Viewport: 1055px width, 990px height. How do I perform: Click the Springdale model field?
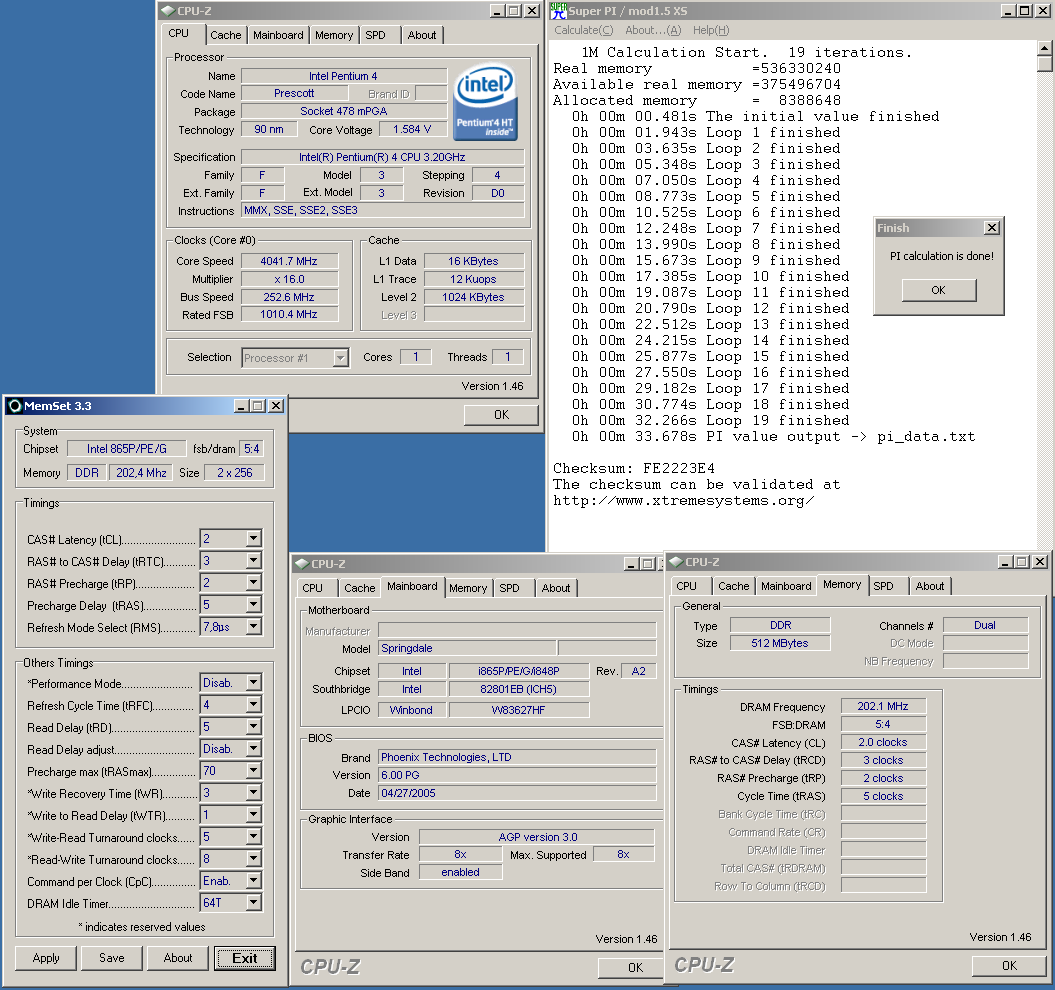468,648
